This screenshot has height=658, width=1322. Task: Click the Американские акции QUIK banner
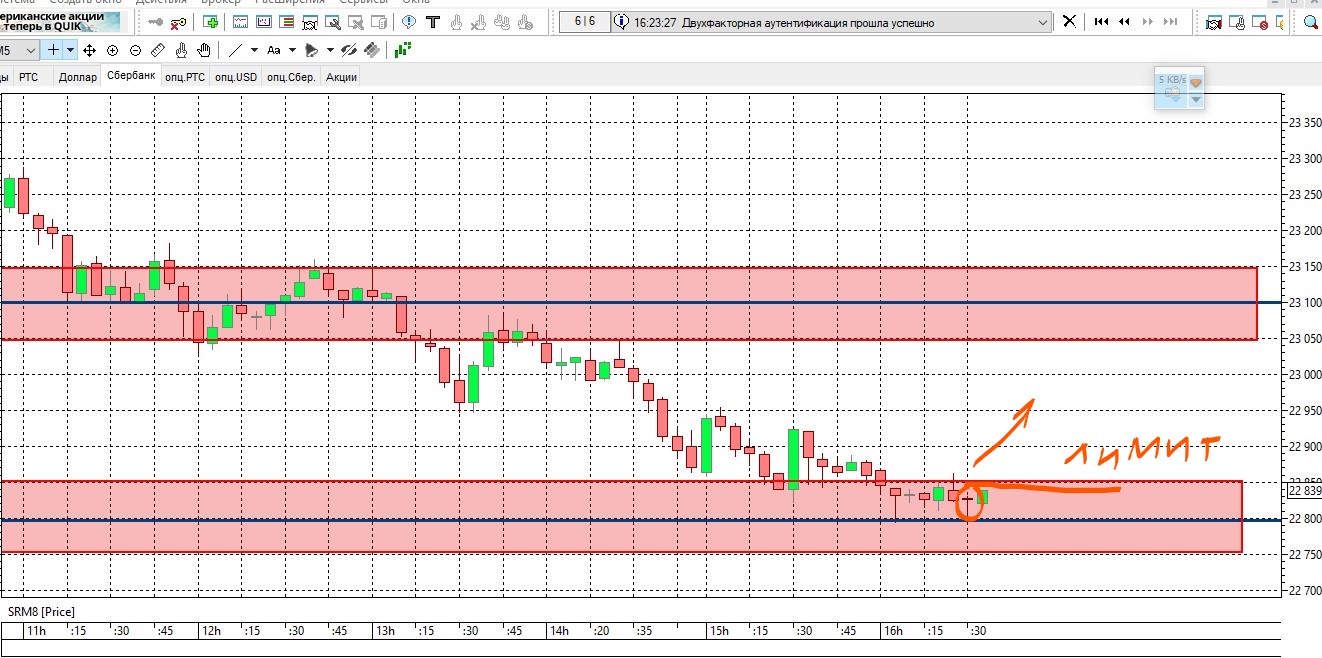pyautogui.click(x=60, y=20)
